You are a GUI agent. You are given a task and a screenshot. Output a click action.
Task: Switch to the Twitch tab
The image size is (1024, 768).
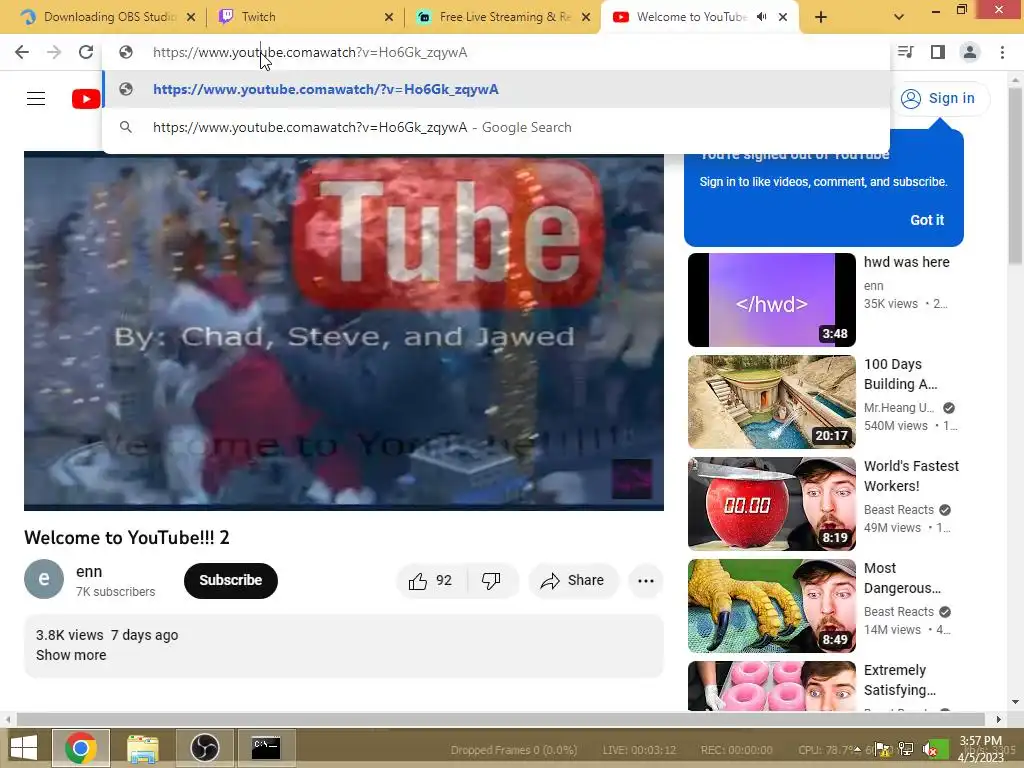(304, 17)
